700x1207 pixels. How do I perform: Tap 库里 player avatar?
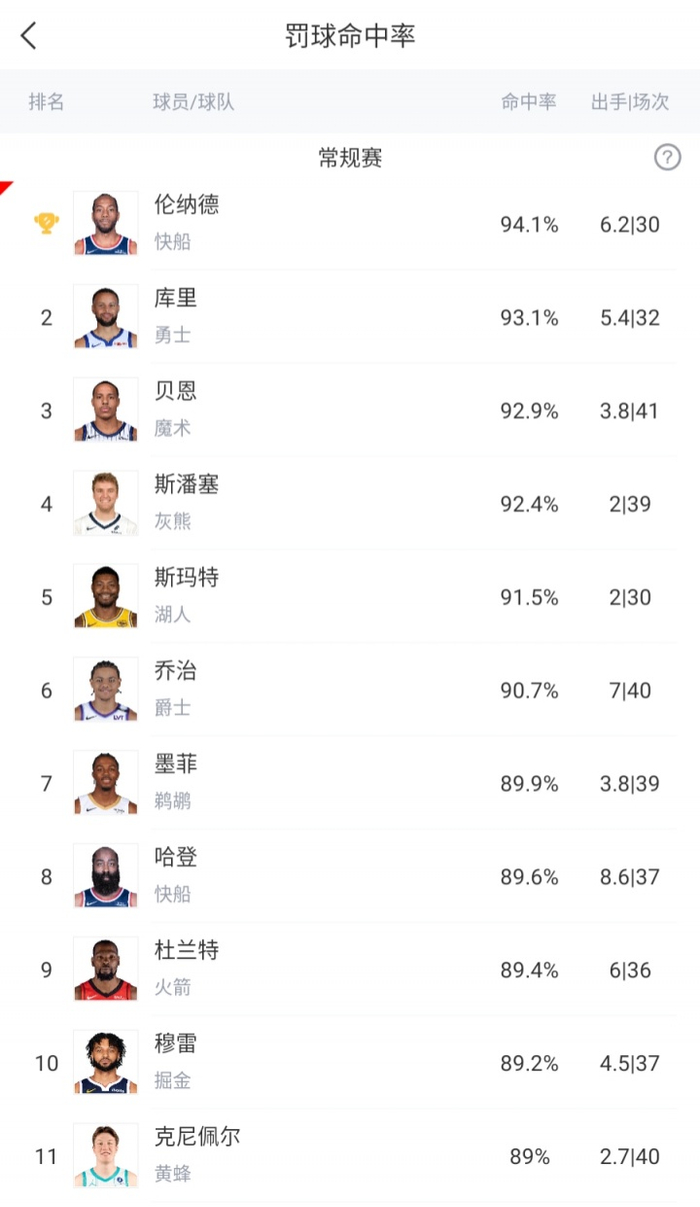click(106, 317)
